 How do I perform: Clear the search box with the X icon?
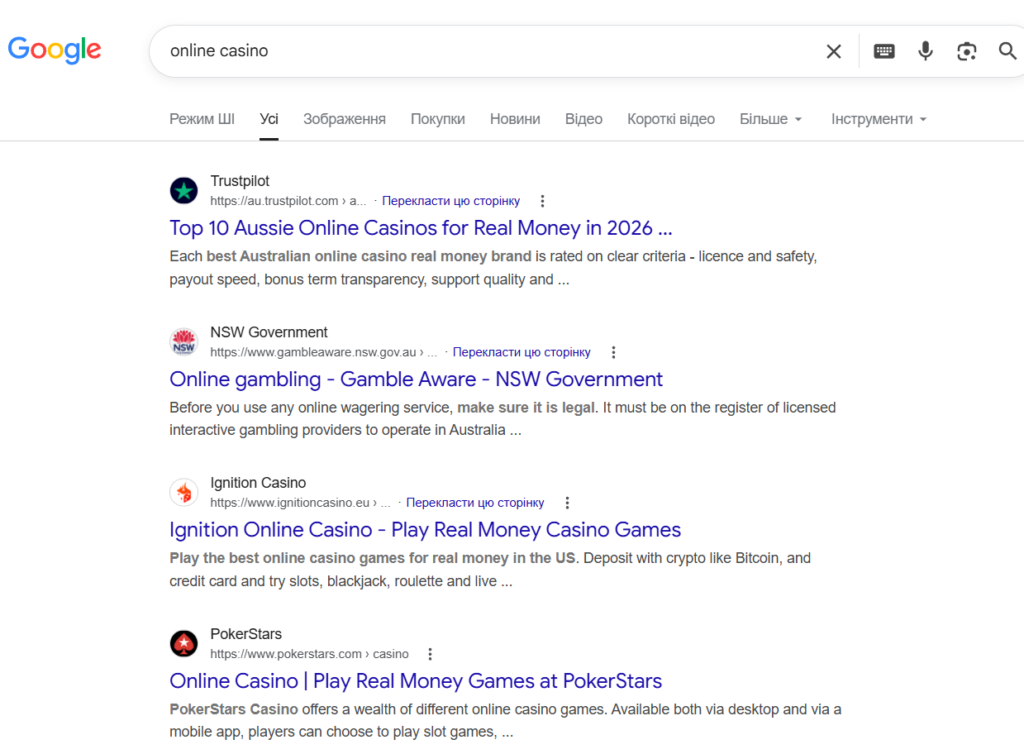[833, 51]
